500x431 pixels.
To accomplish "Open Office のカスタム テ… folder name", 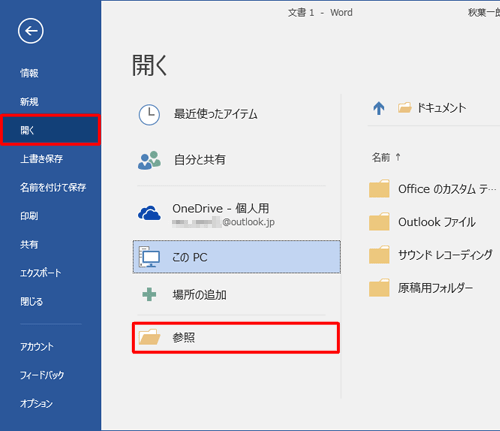I will click(x=447, y=189).
